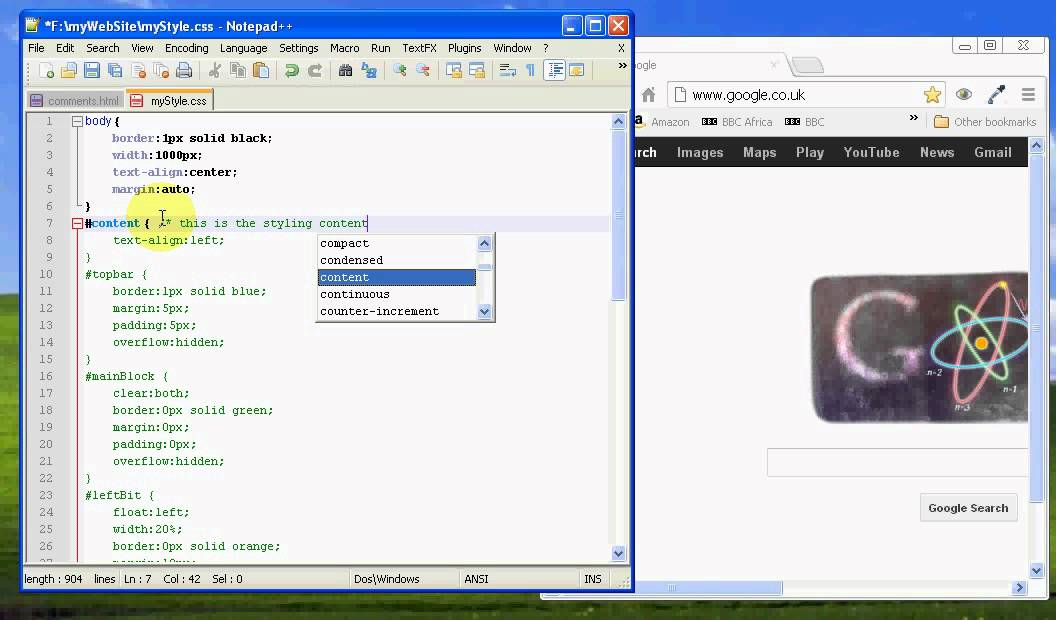This screenshot has height=620, width=1056.
Task: Click the Cut scissors icon
Action: tap(214, 71)
